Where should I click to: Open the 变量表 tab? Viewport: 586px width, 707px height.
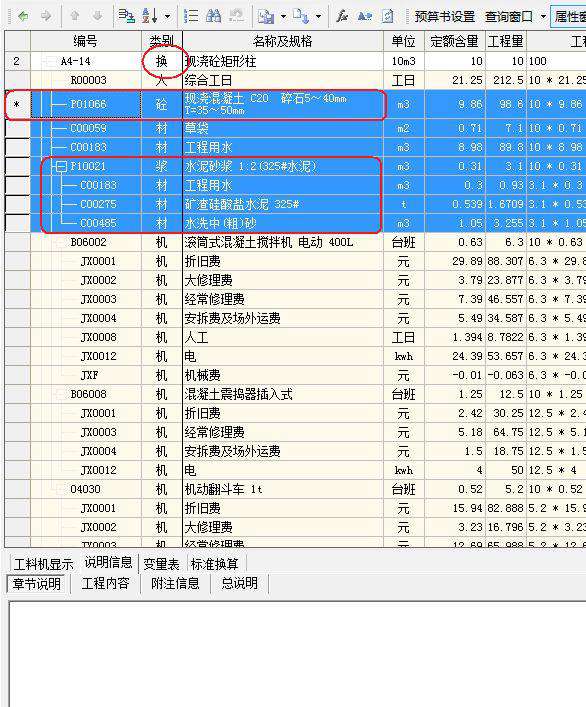[161, 564]
